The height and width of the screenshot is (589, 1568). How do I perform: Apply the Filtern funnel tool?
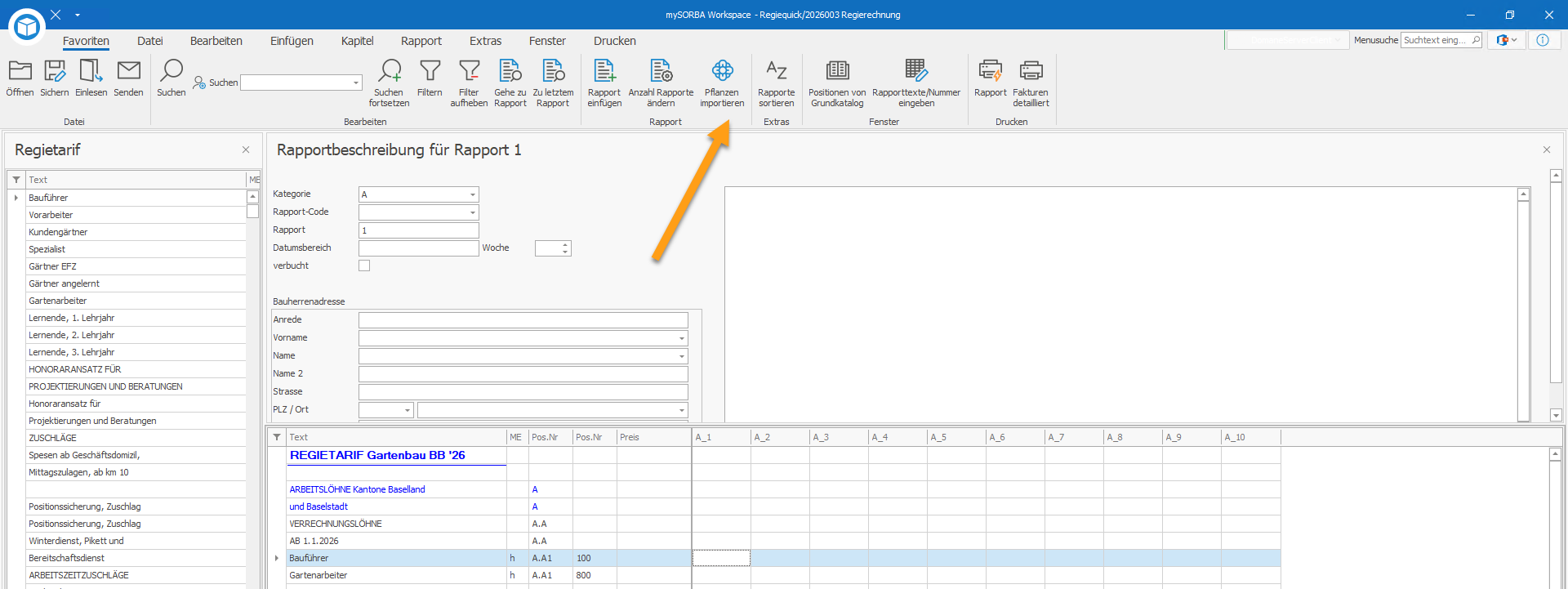click(x=430, y=78)
